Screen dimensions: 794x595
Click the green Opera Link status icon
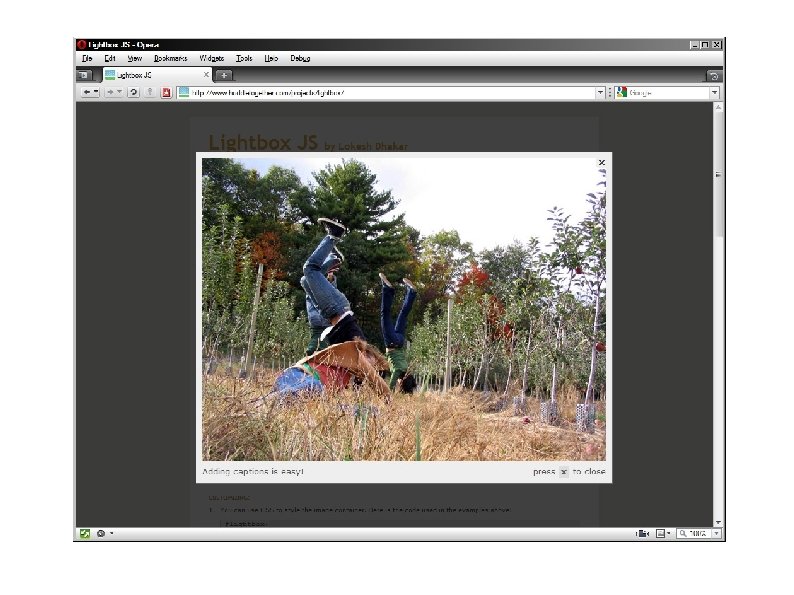point(85,533)
